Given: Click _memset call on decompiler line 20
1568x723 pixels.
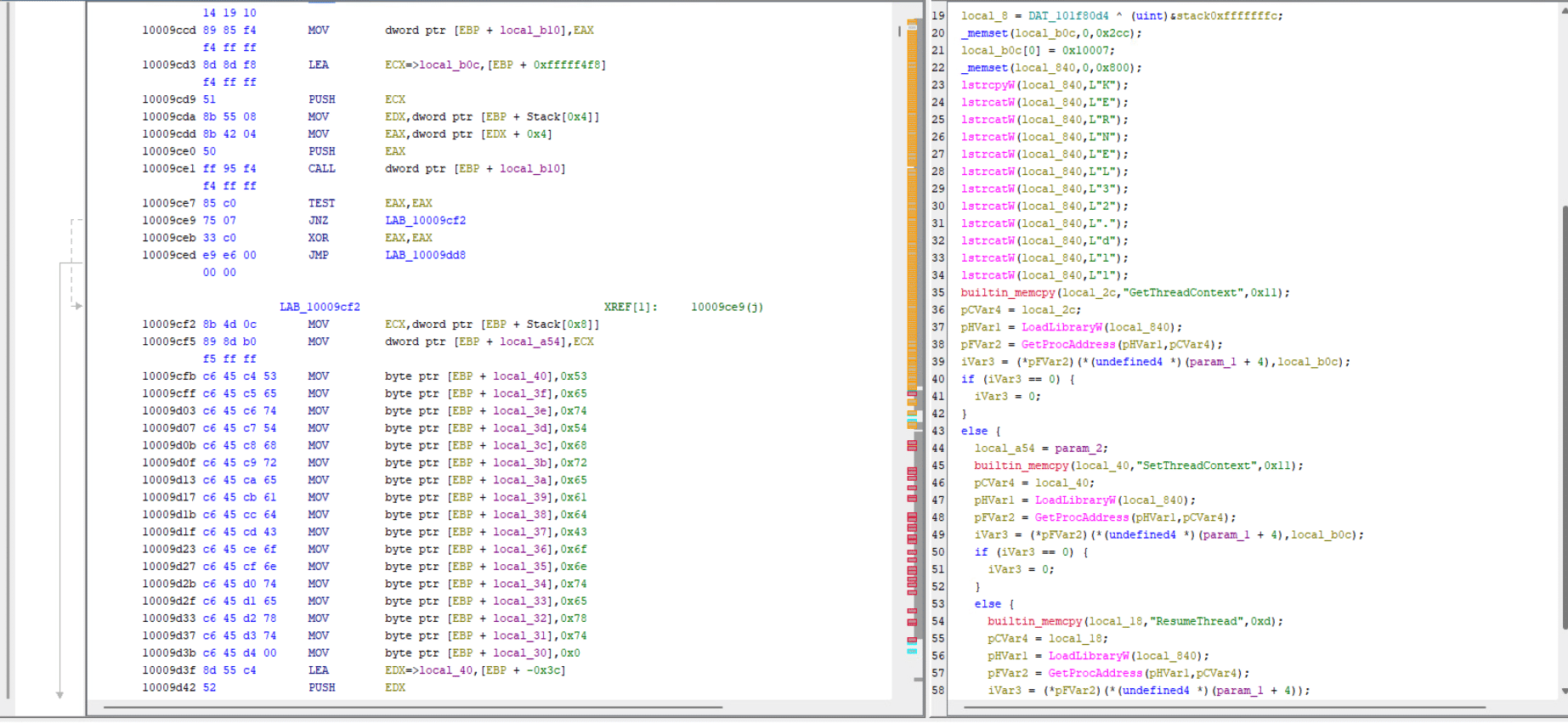Looking at the screenshot, I should pyautogui.click(x=984, y=33).
